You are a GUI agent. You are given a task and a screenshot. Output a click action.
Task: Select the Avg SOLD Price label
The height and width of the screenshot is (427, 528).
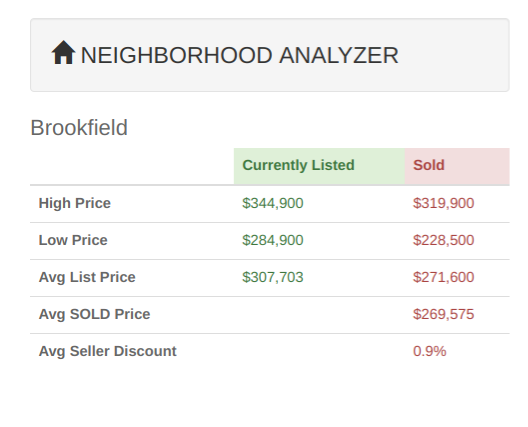pyautogui.click(x=95, y=314)
